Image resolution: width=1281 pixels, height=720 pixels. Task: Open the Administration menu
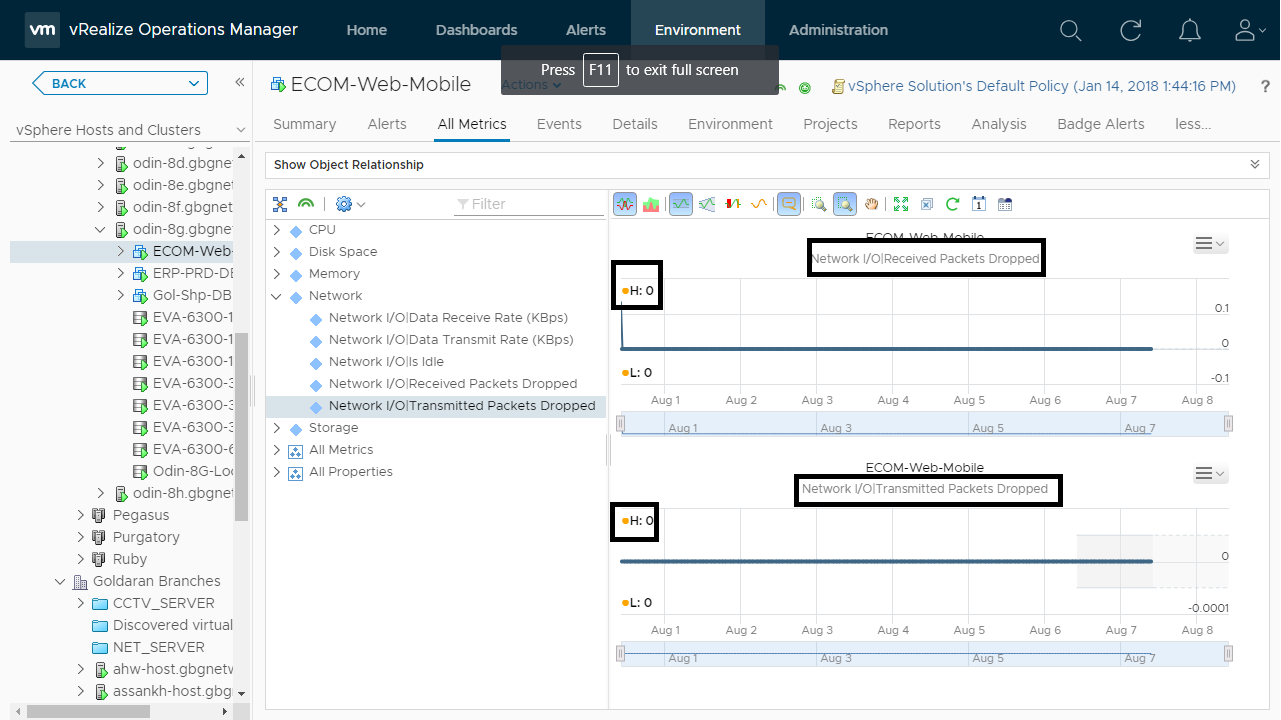coord(838,30)
